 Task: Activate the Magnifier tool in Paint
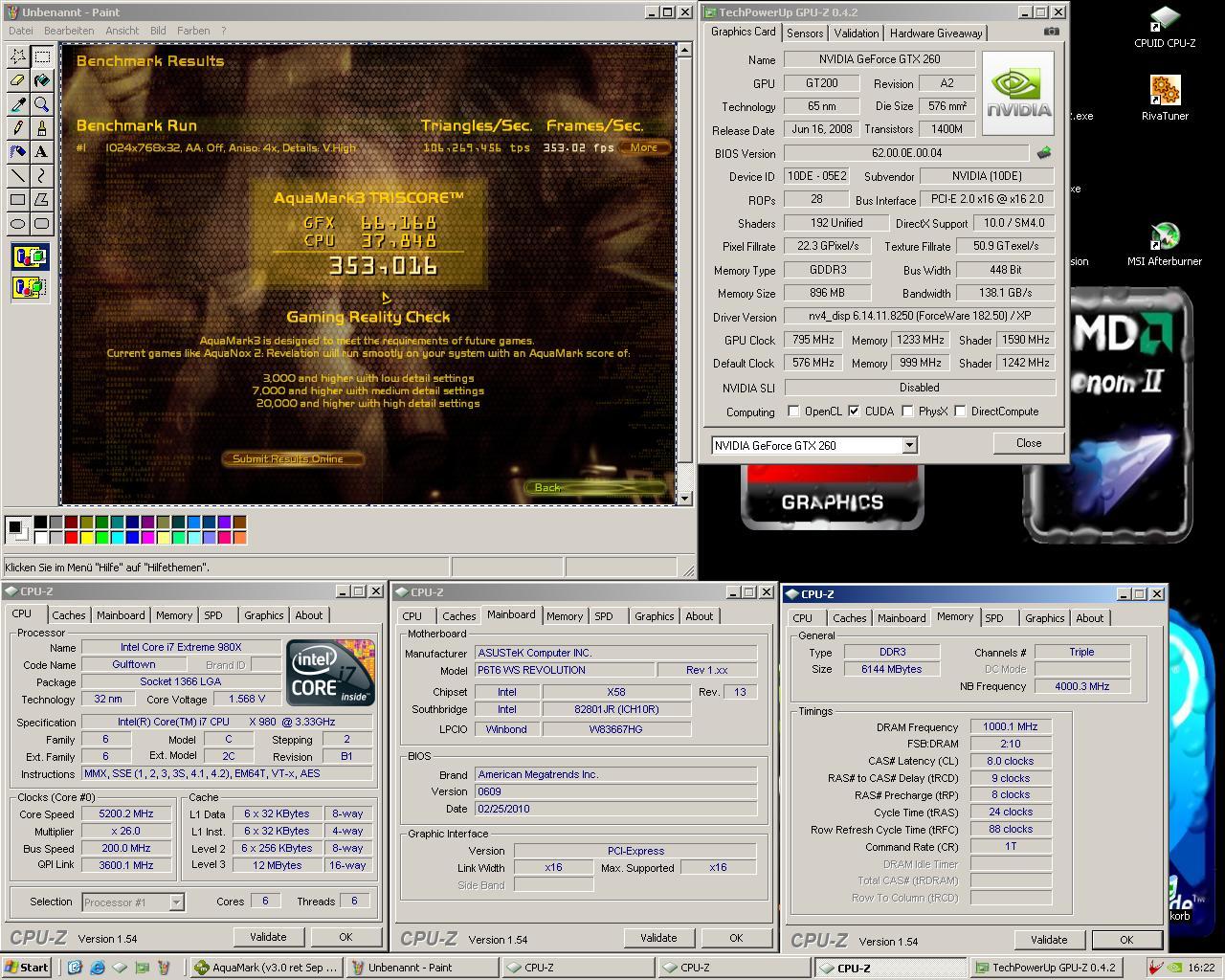click(42, 104)
